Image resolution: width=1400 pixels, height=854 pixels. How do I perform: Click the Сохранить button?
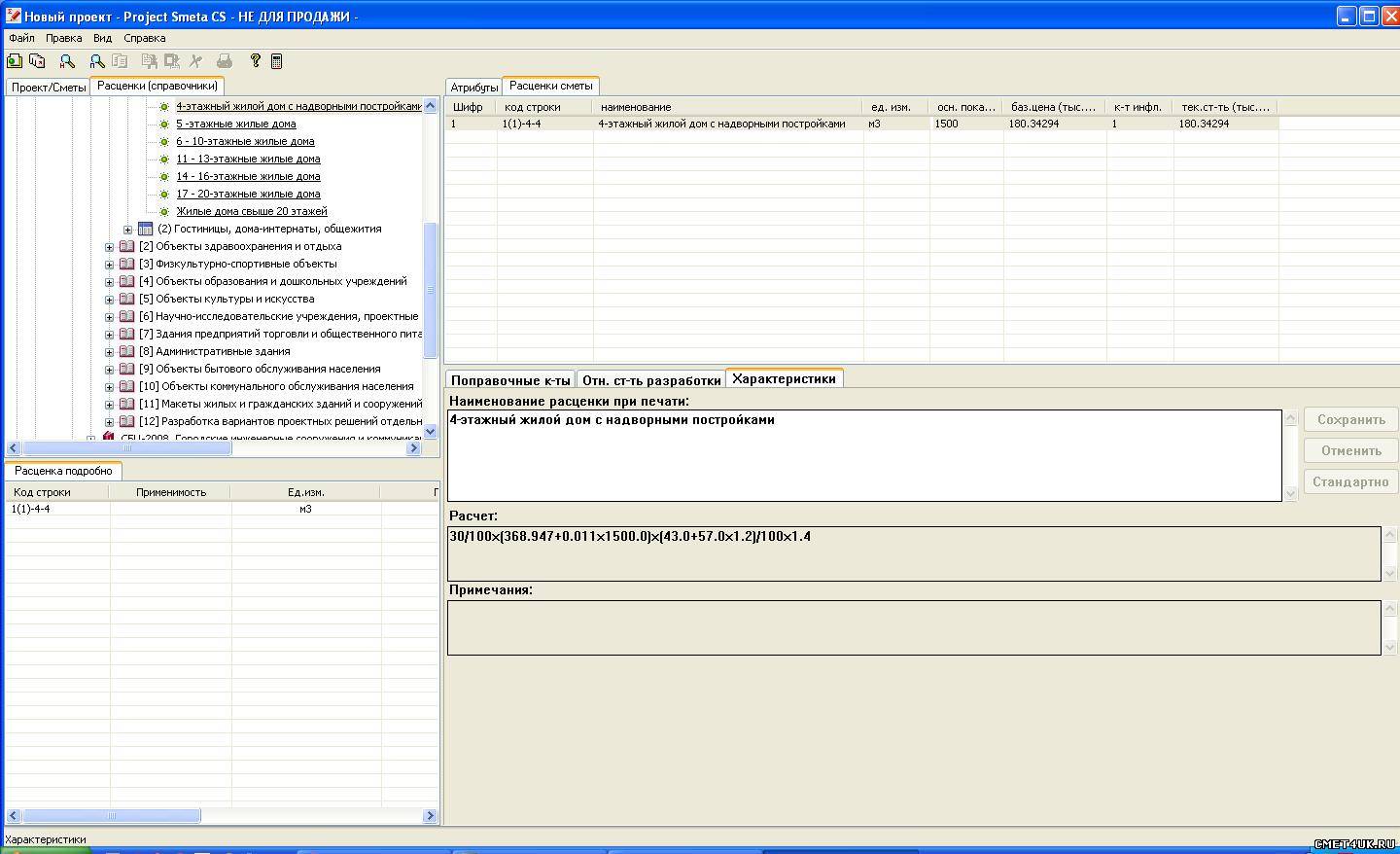tap(1350, 420)
